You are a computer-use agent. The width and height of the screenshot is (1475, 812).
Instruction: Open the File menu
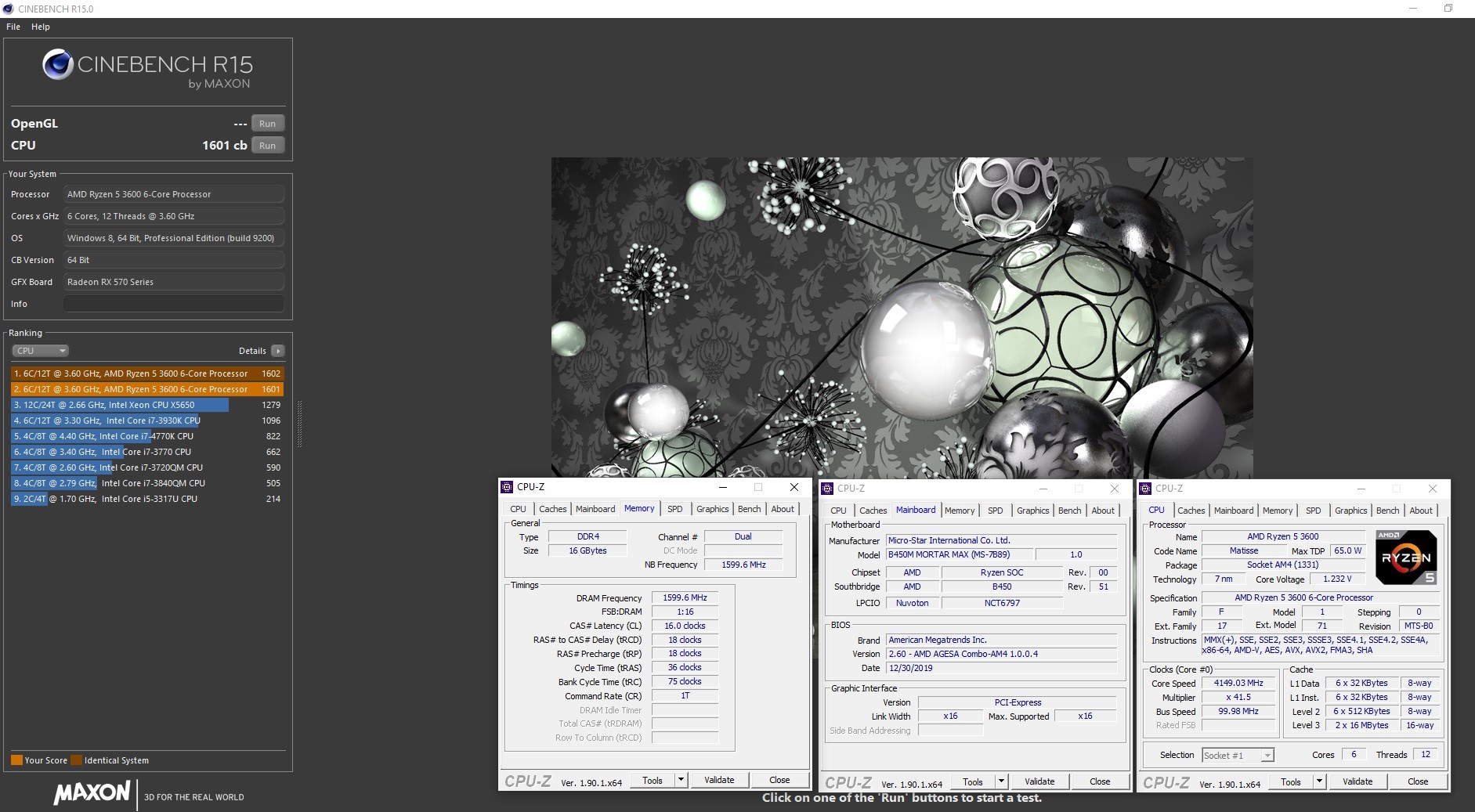(13, 27)
